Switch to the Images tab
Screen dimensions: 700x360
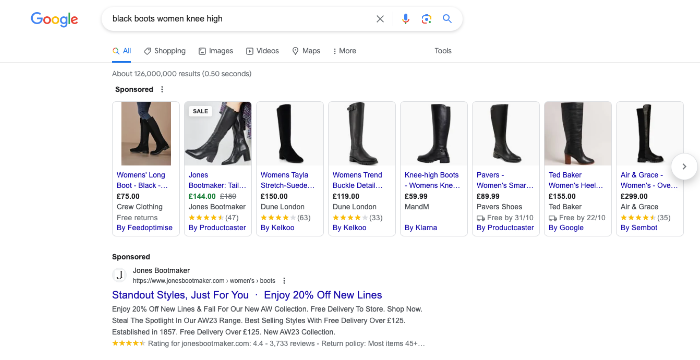click(216, 51)
